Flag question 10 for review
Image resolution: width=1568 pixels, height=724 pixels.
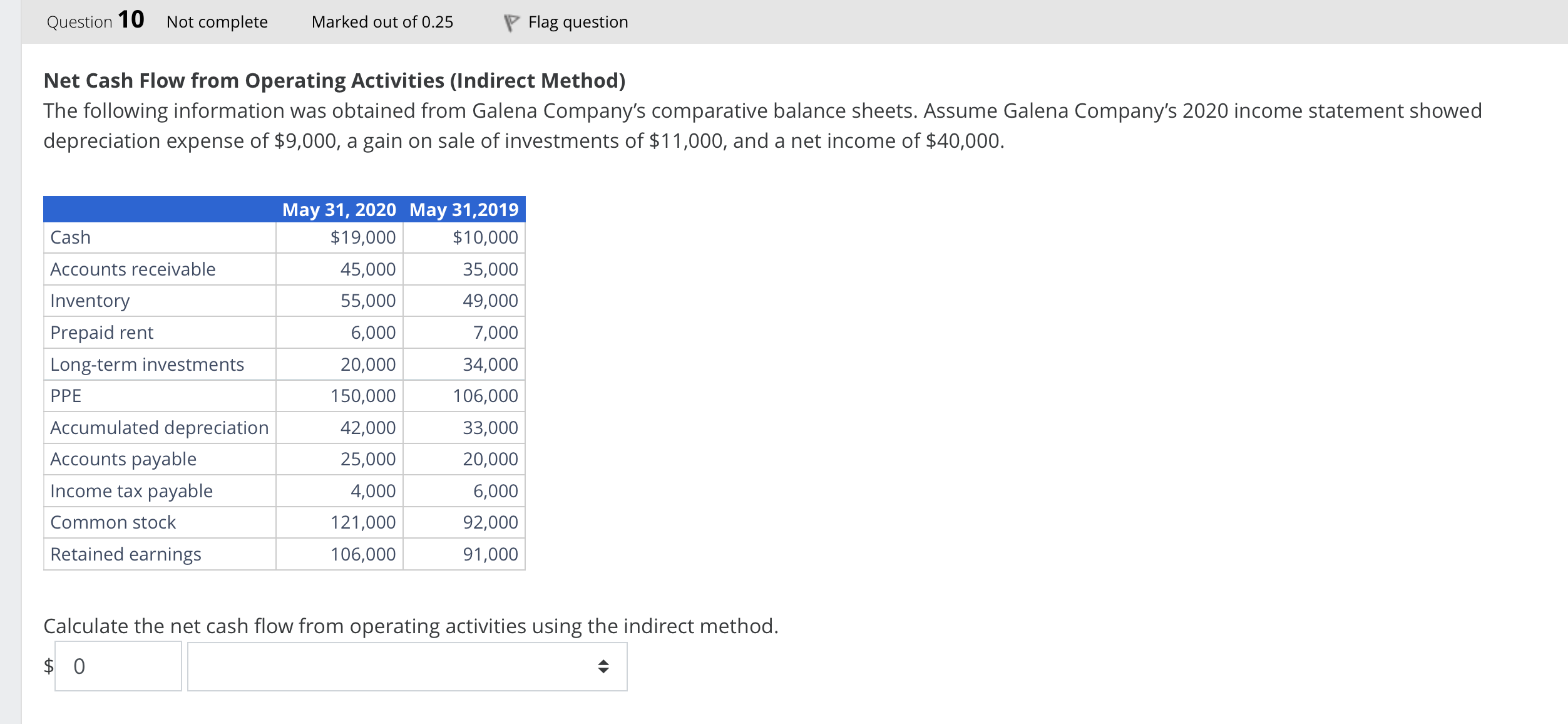click(576, 21)
